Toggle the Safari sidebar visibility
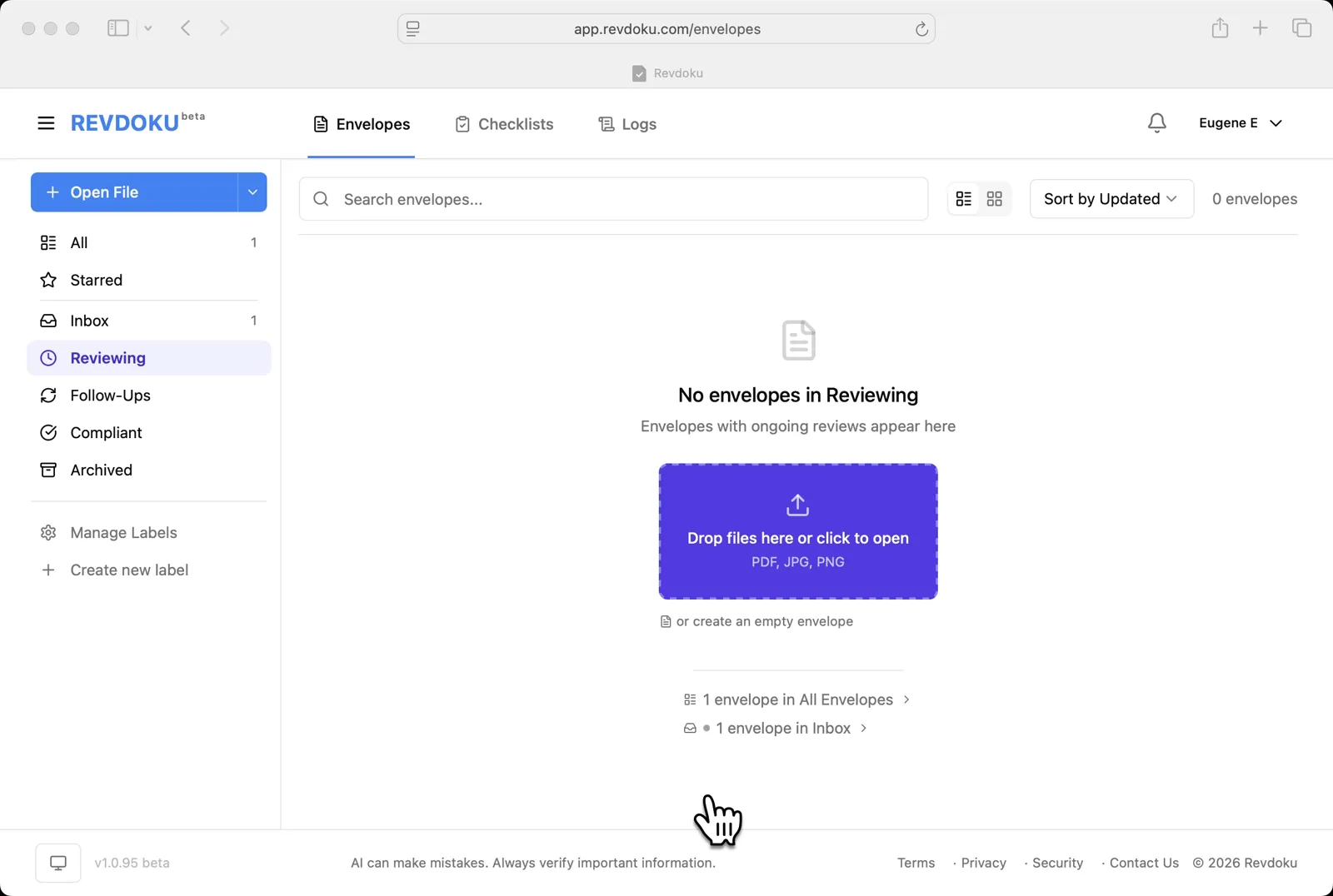Image resolution: width=1333 pixels, height=896 pixels. tap(117, 27)
